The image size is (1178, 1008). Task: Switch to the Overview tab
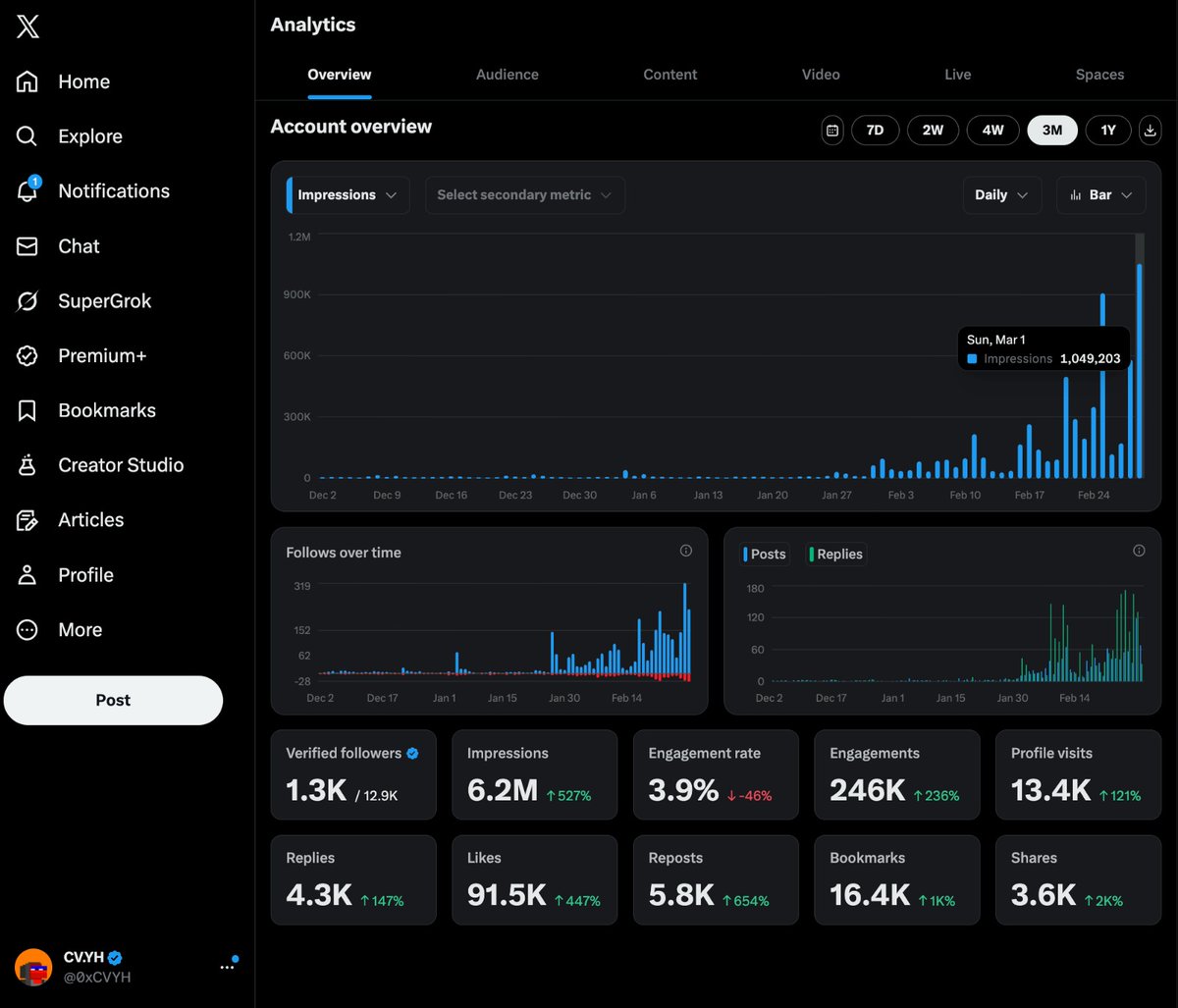point(340,75)
